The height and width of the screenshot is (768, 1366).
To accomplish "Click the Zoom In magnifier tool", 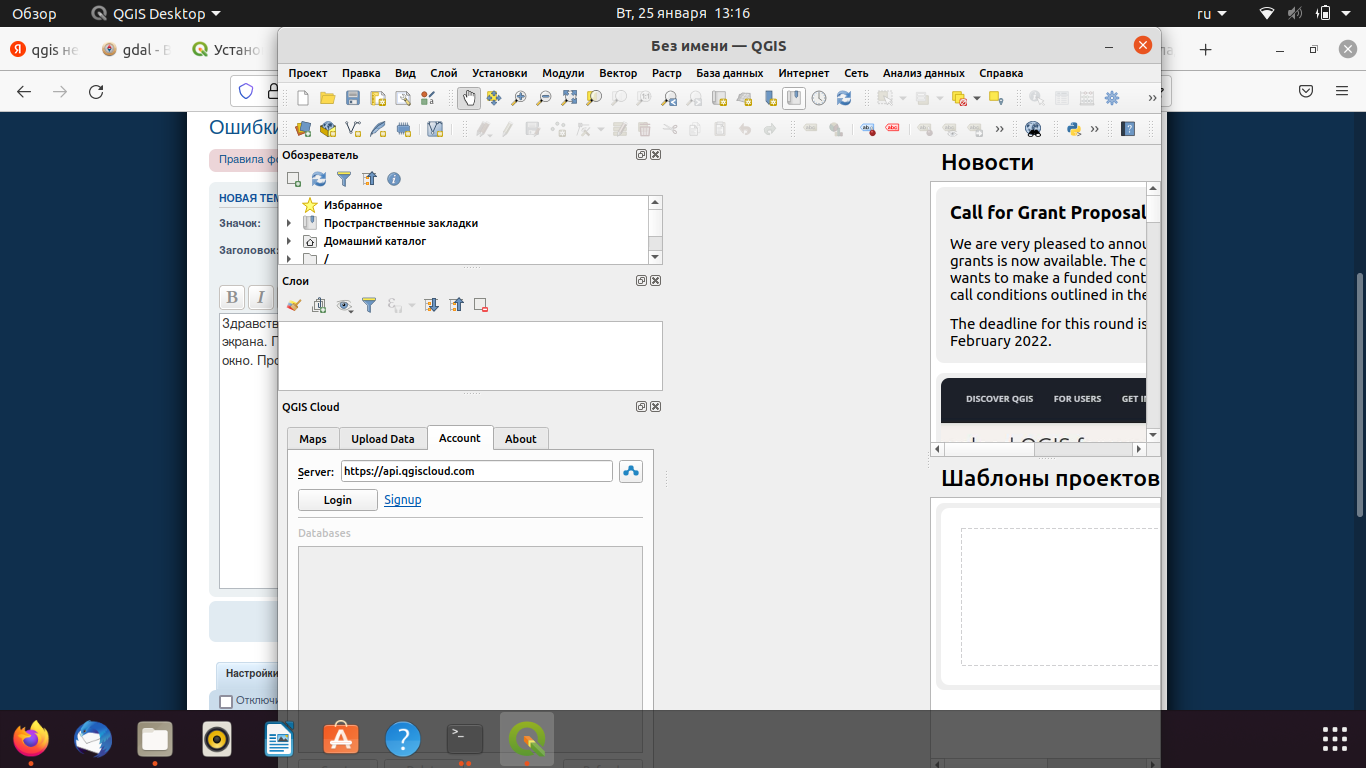I will click(519, 98).
